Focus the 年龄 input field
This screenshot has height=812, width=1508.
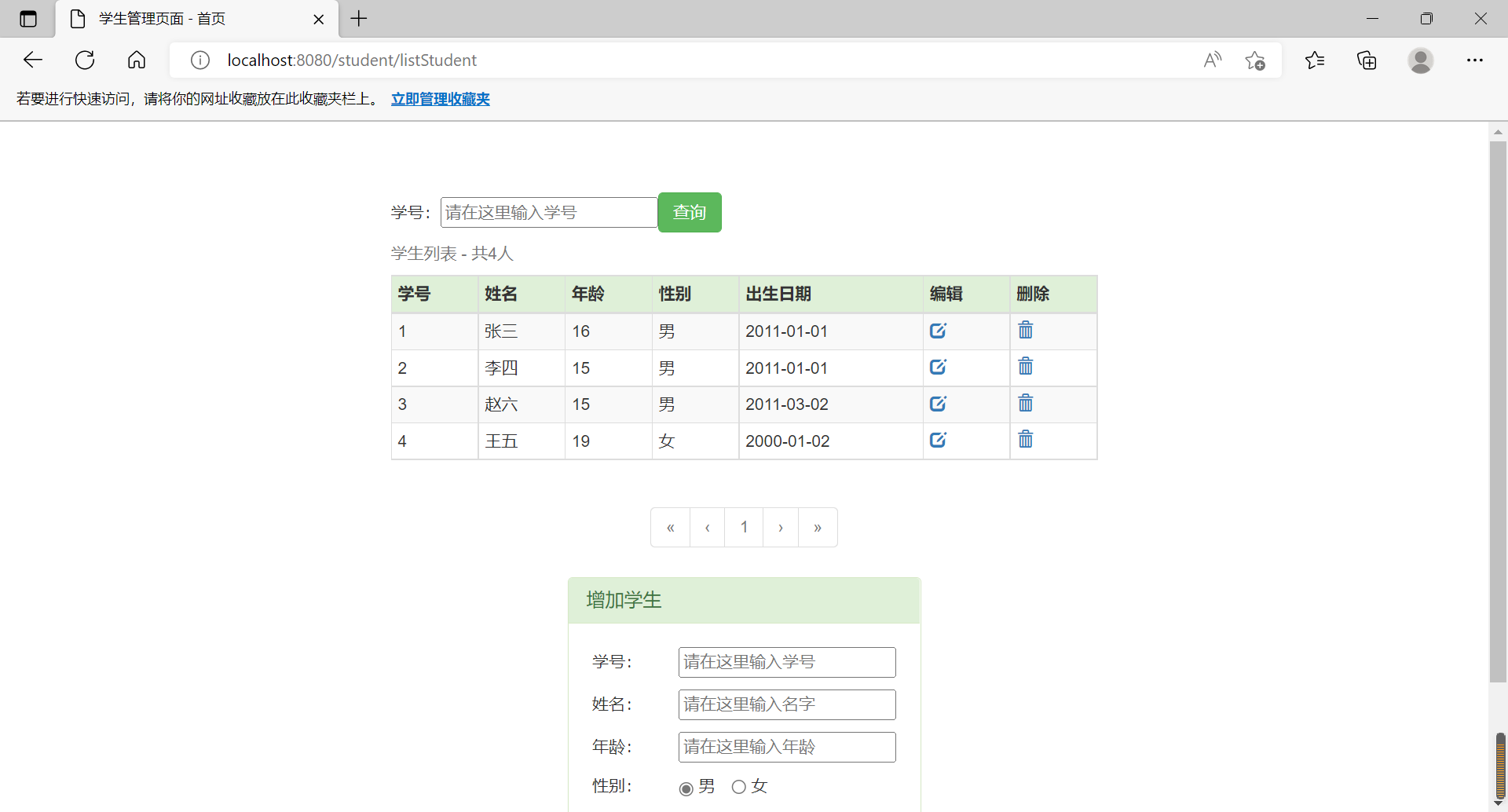(787, 747)
